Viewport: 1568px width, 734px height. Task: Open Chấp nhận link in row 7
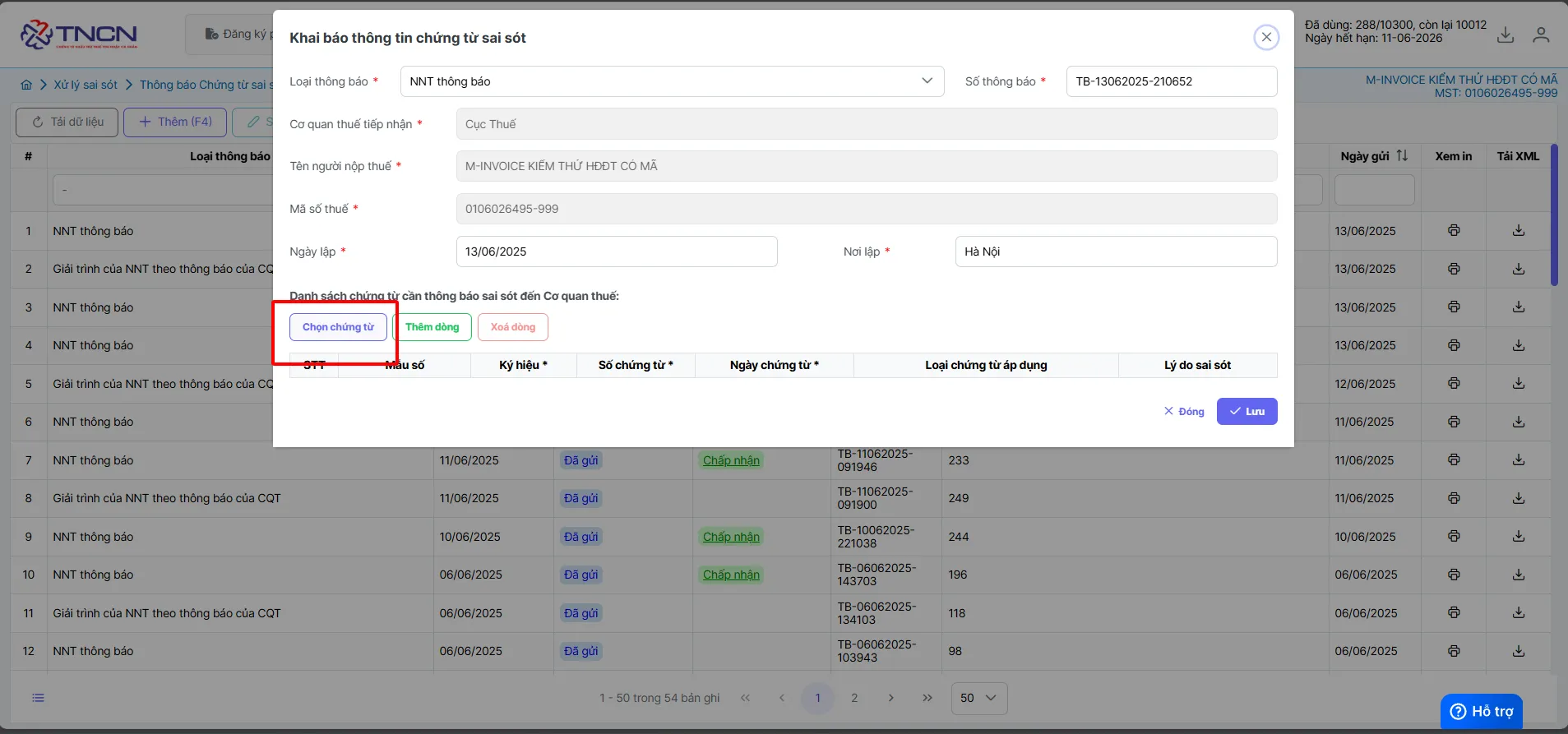click(x=731, y=460)
